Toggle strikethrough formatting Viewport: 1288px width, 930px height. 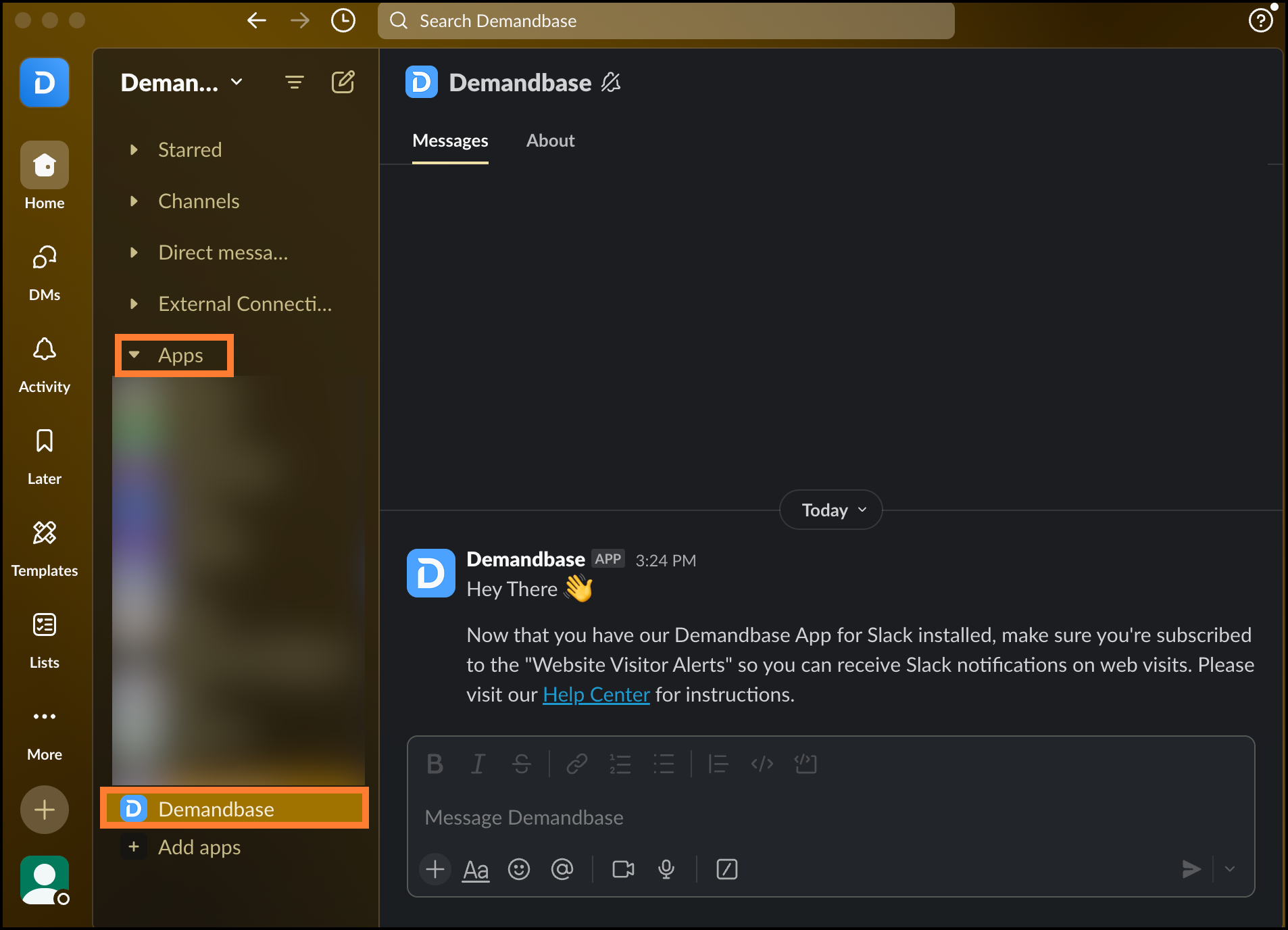[x=521, y=764]
